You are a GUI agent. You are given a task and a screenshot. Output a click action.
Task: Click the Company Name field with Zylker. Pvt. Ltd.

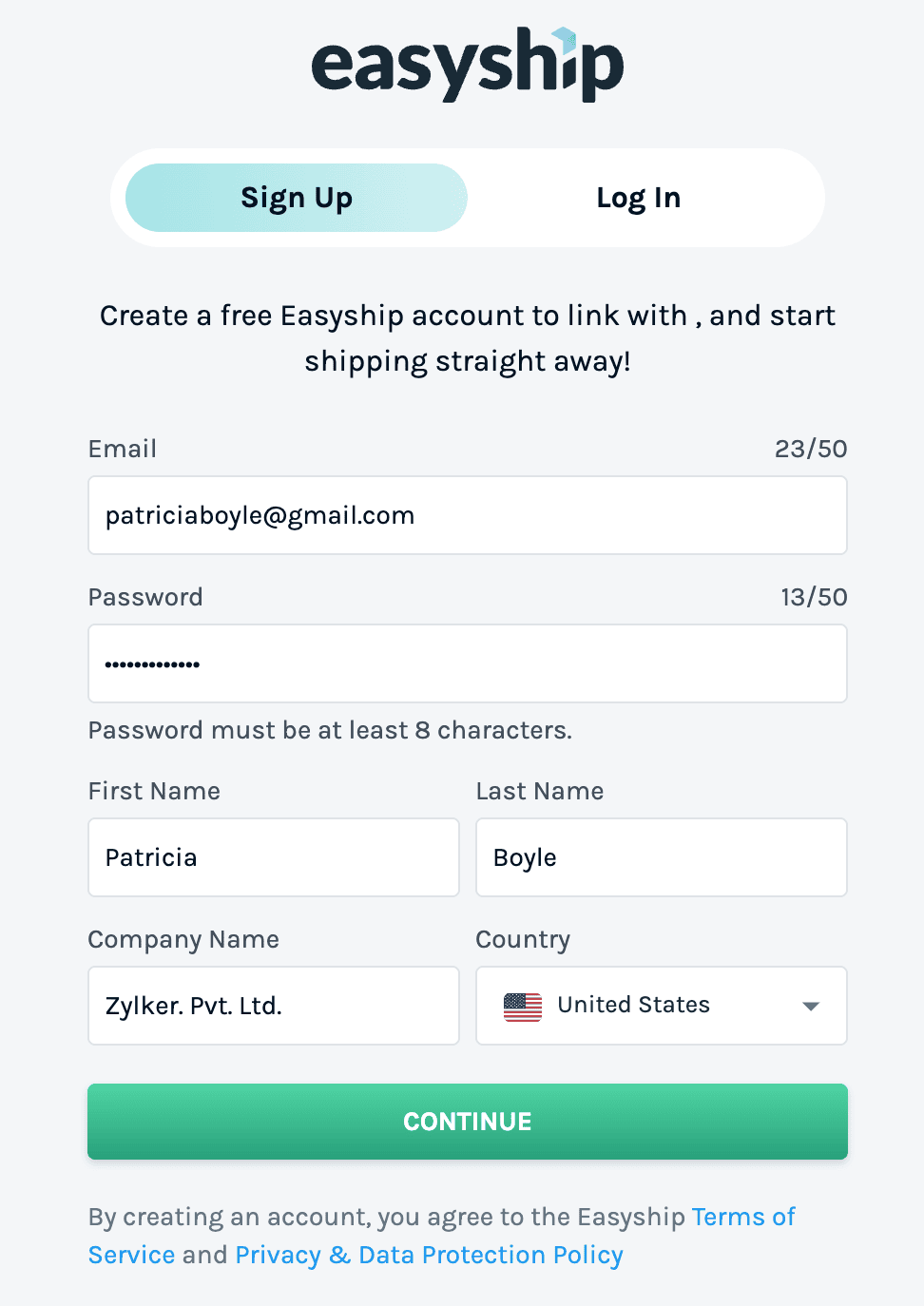[x=273, y=1005]
